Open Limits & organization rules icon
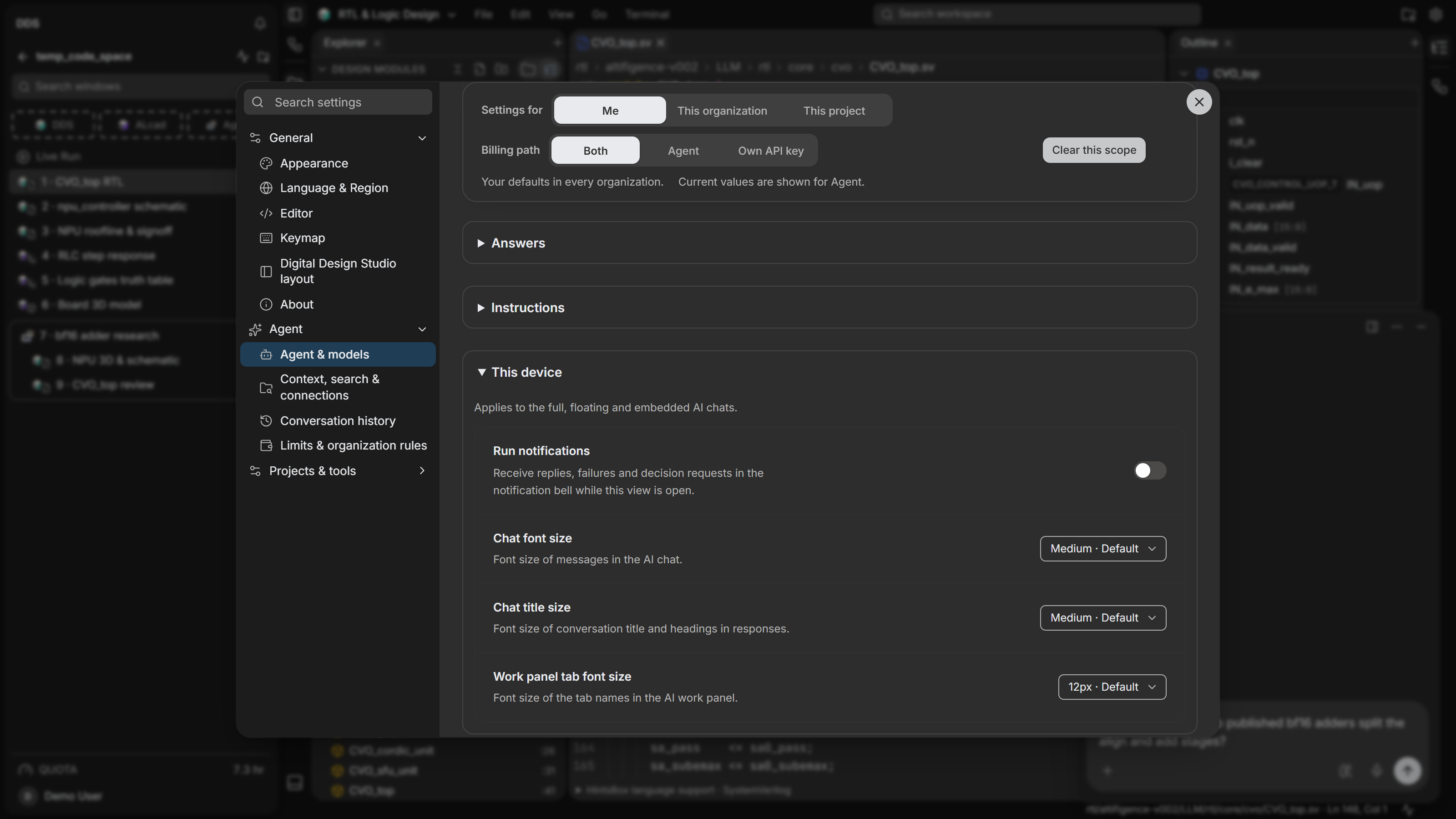Image resolution: width=1456 pixels, height=819 pixels. pos(266,445)
